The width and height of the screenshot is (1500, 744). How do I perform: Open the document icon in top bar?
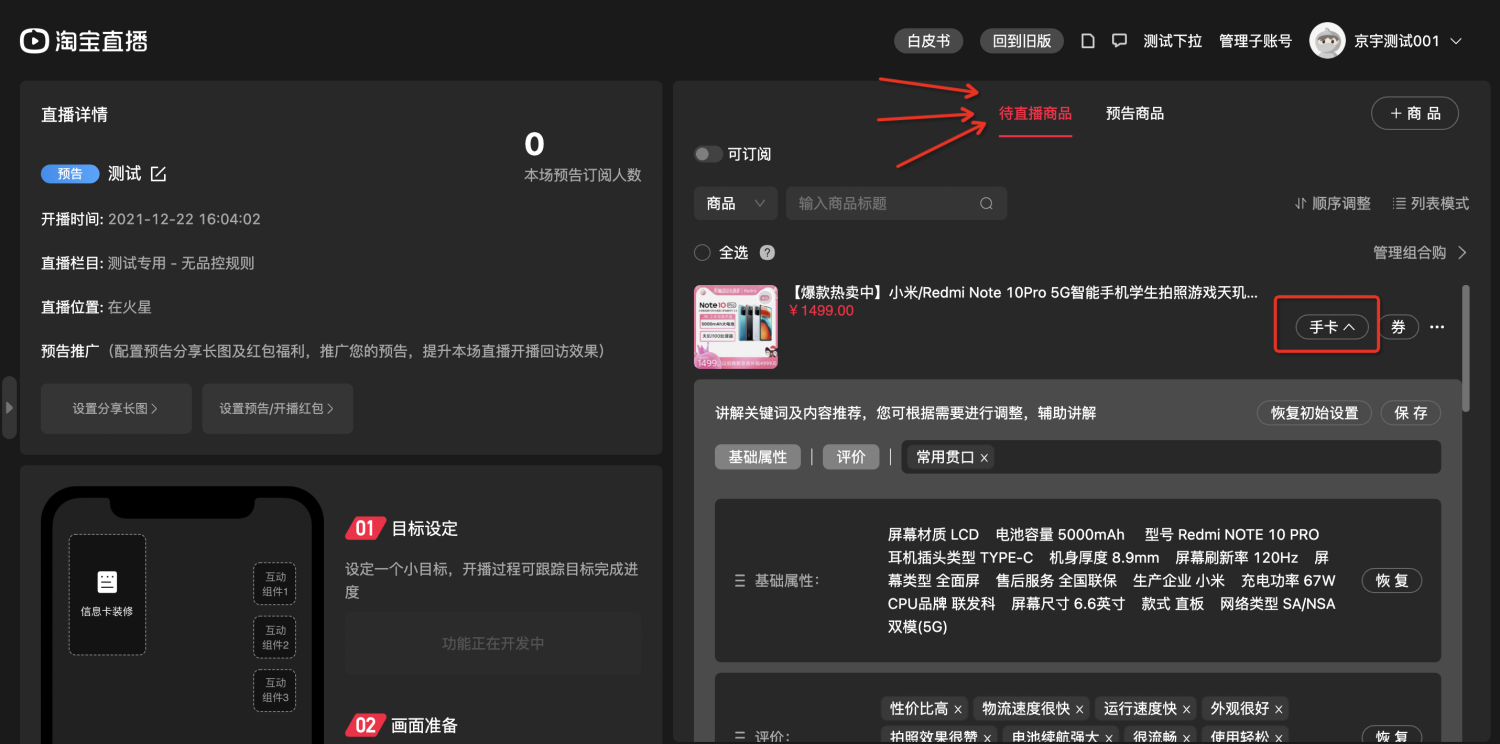coord(1089,41)
